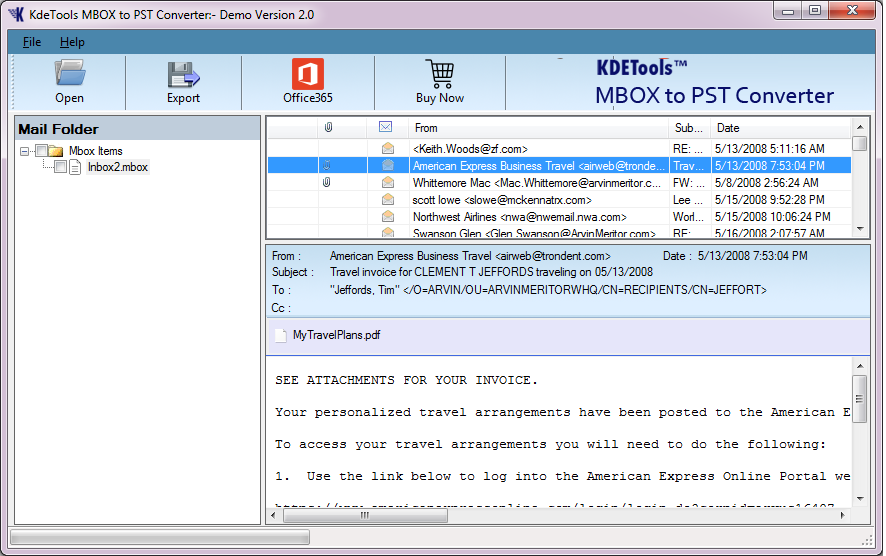886x556 pixels.
Task: Select the Keith.Woods@zf.com email row
Action: point(559,149)
